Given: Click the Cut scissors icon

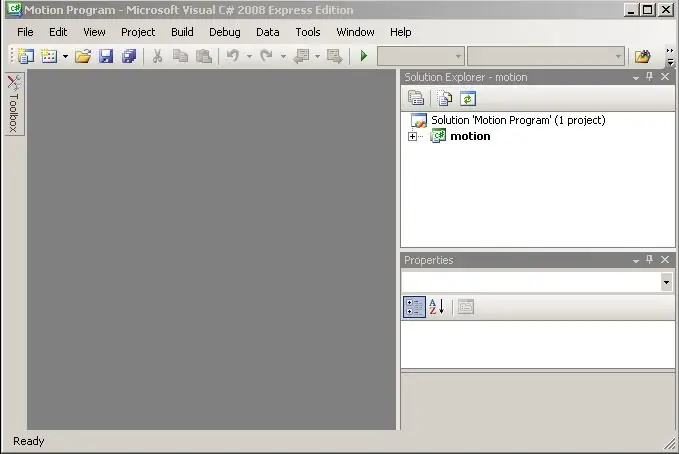Looking at the screenshot, I should [158, 56].
